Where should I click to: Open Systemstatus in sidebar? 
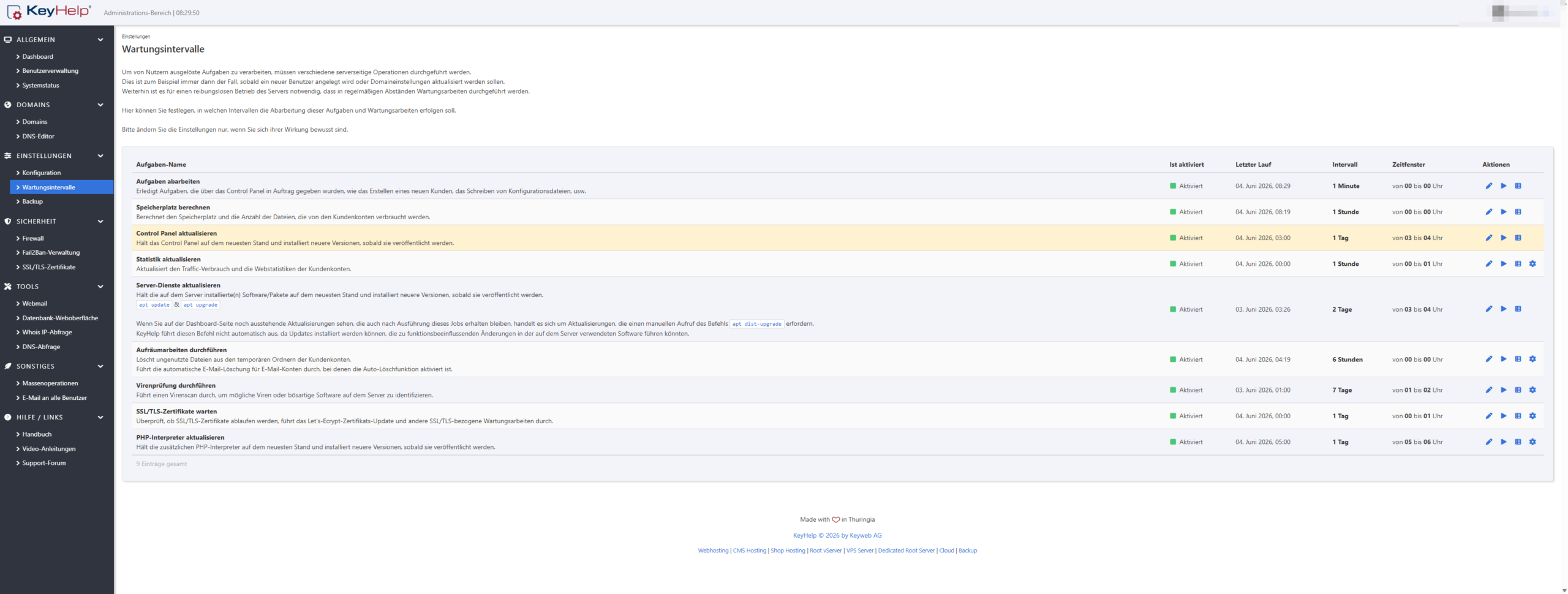(40, 86)
